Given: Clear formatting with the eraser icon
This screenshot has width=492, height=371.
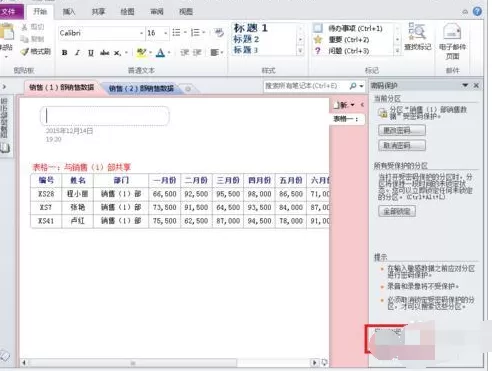Looking at the screenshot, I should tap(219, 32).
